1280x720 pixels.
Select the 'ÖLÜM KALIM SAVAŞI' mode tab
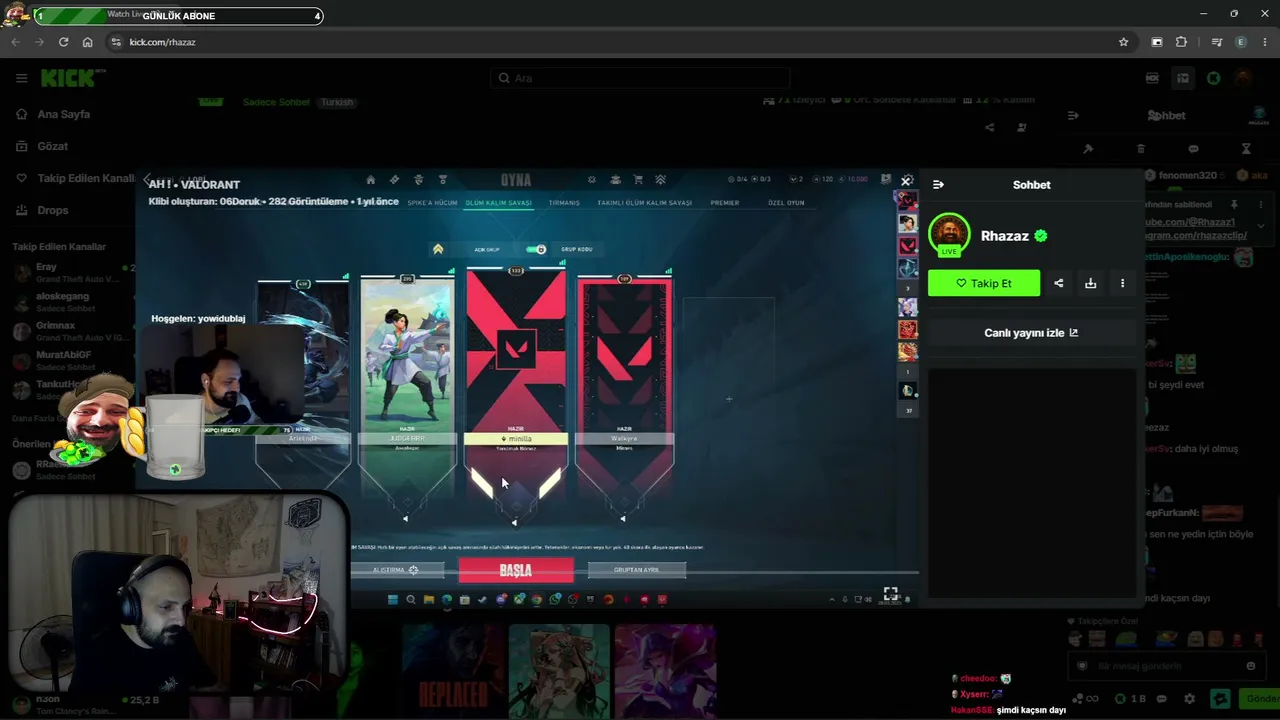(498, 203)
